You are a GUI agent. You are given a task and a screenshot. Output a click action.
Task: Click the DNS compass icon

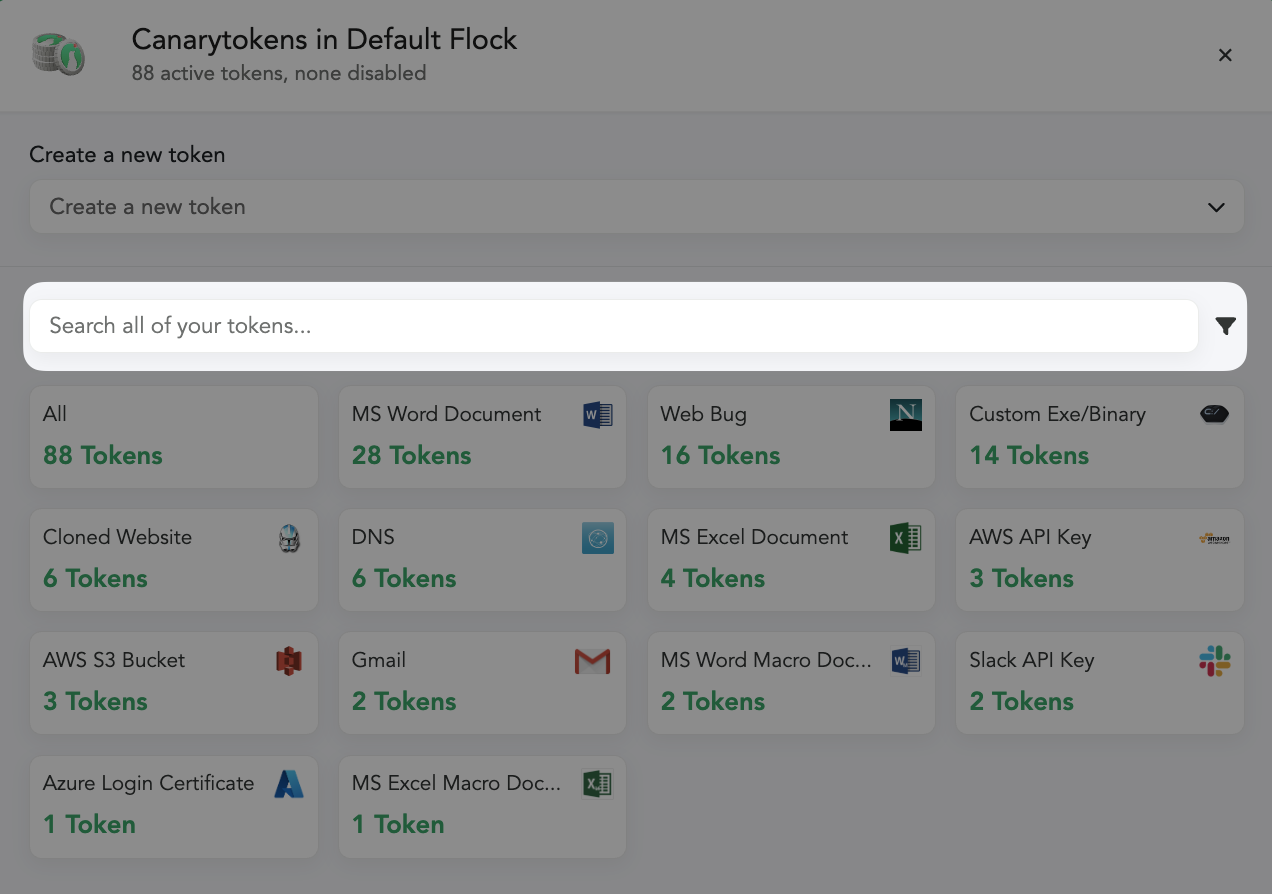click(x=597, y=538)
